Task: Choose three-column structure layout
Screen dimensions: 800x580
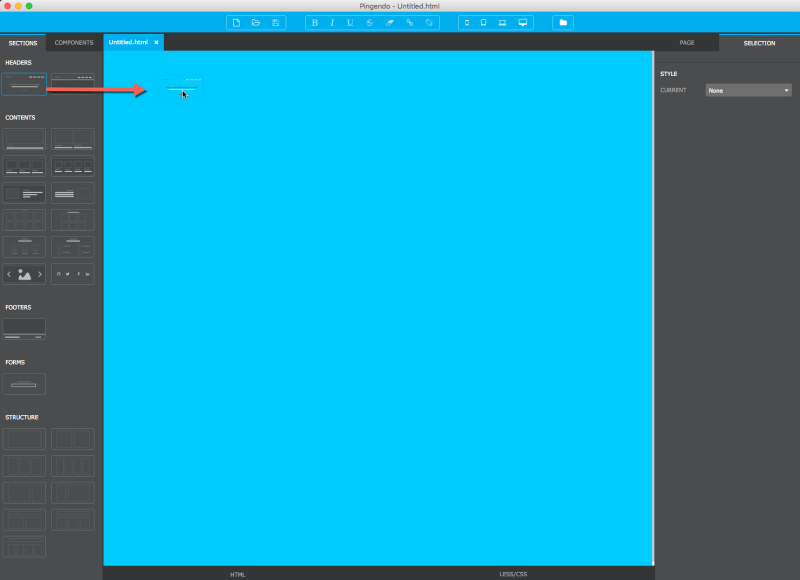Action: point(24,466)
